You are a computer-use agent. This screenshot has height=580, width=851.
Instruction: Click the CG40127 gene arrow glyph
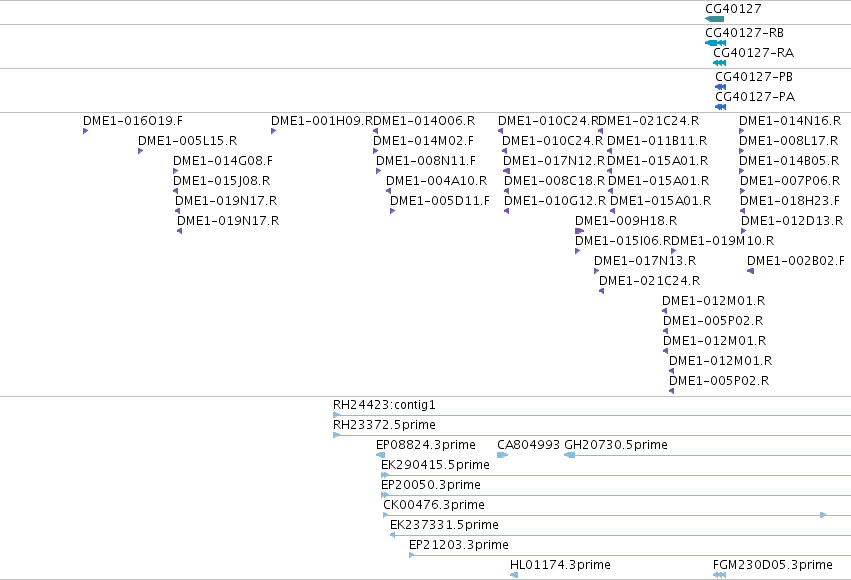point(714,19)
